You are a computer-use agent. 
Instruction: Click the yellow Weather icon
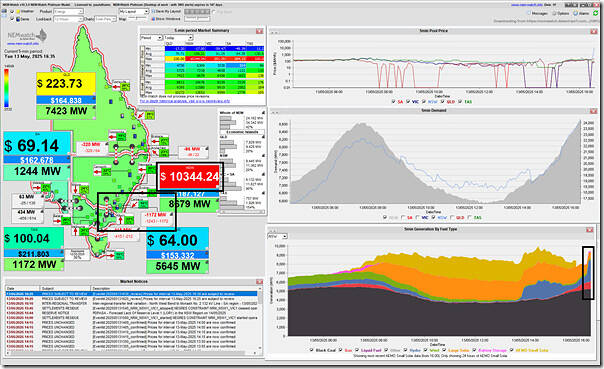[x=18, y=12]
